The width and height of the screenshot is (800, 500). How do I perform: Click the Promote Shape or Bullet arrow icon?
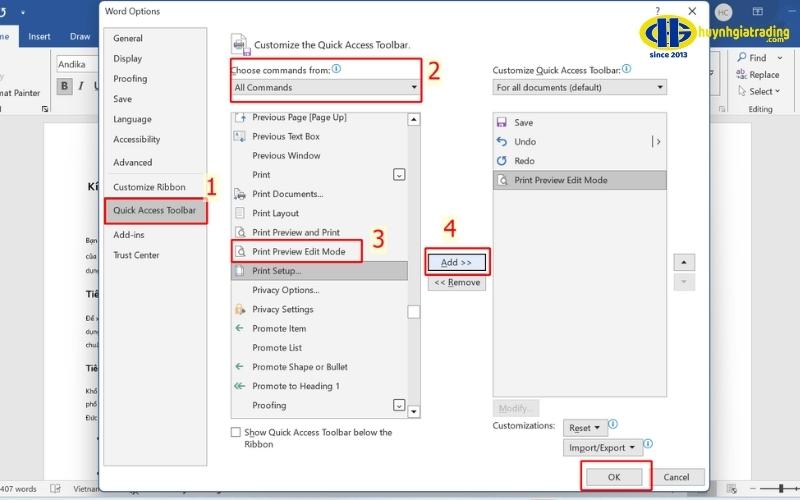(x=239, y=366)
